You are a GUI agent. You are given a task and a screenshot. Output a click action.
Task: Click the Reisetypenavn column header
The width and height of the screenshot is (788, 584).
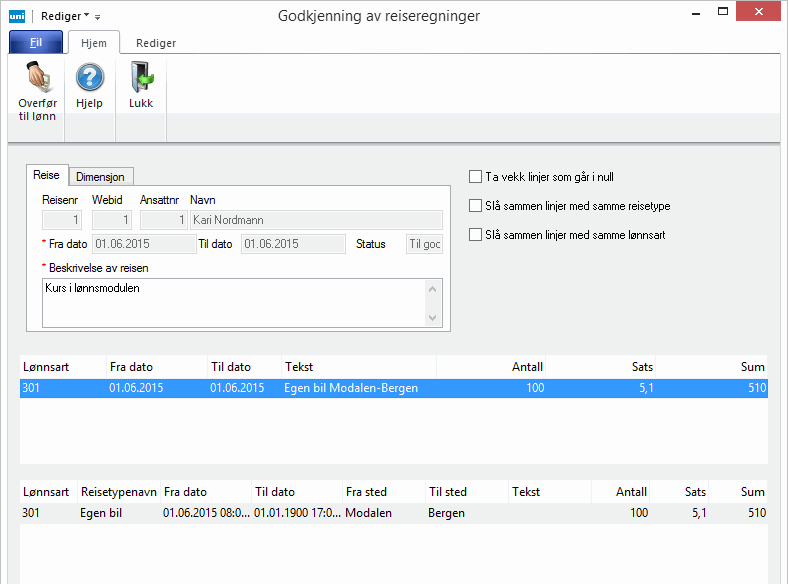[x=118, y=492]
